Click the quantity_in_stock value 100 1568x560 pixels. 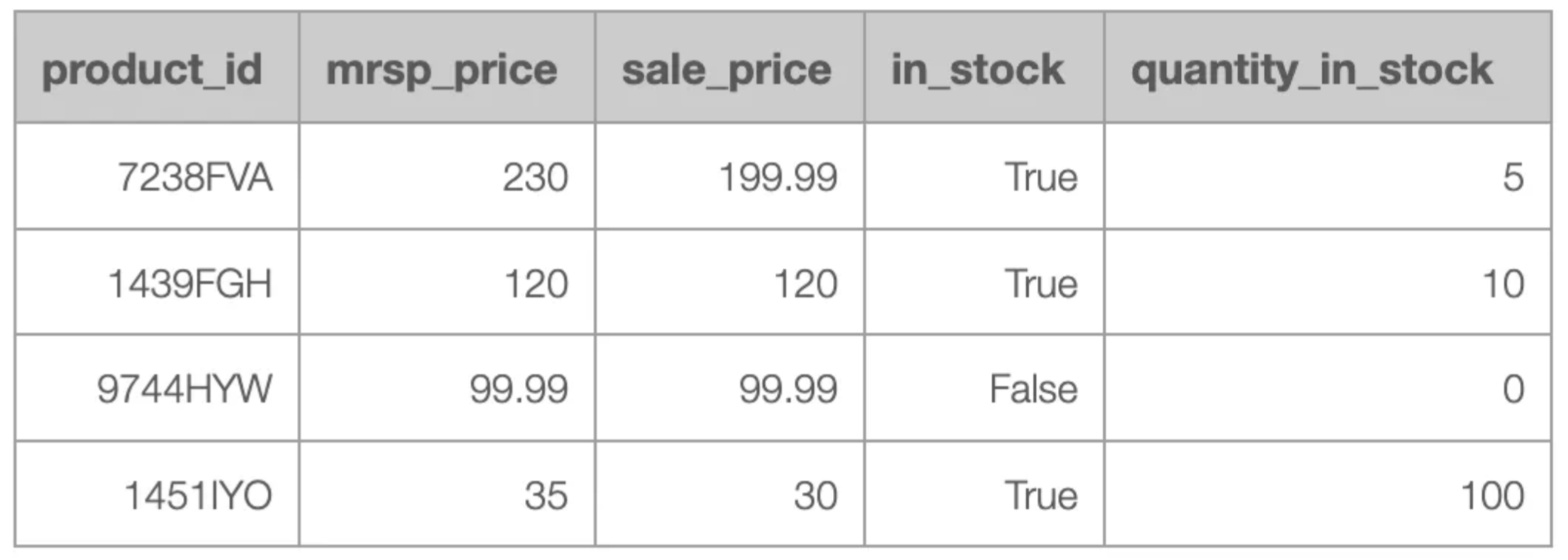coord(1492,496)
